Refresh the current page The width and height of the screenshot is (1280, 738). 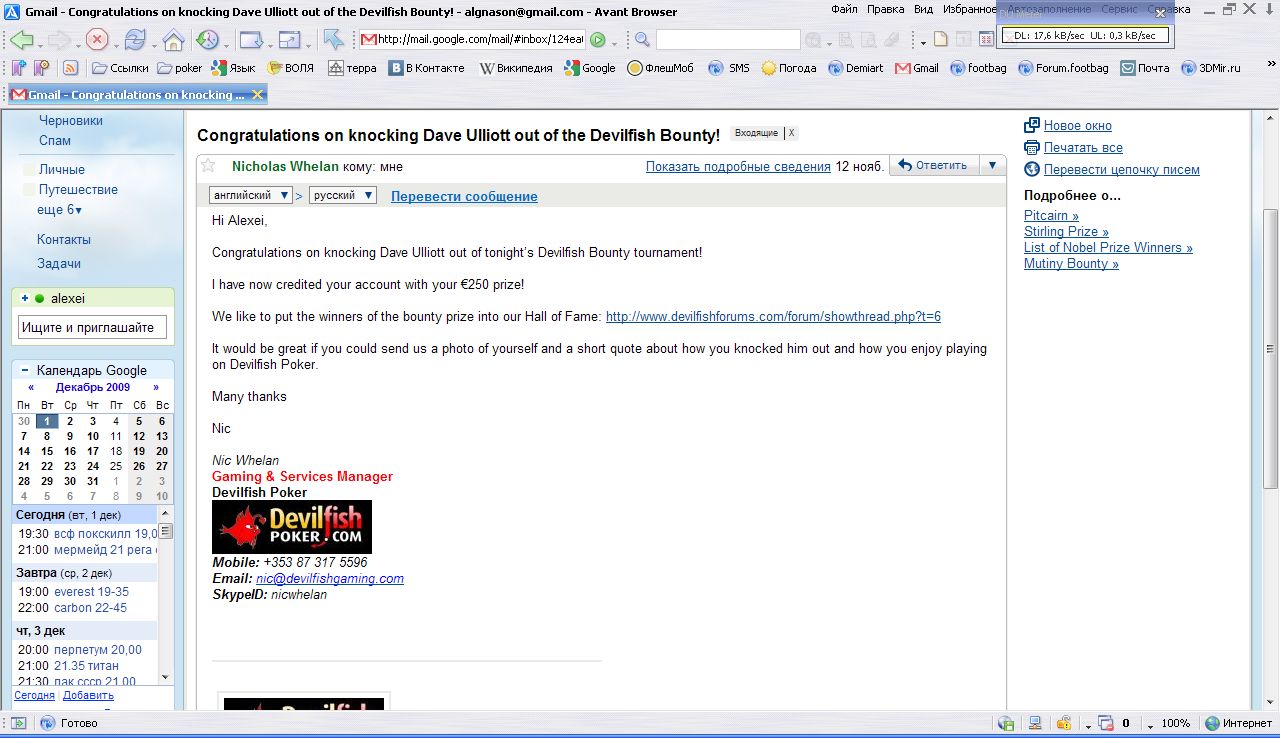[x=135, y=40]
